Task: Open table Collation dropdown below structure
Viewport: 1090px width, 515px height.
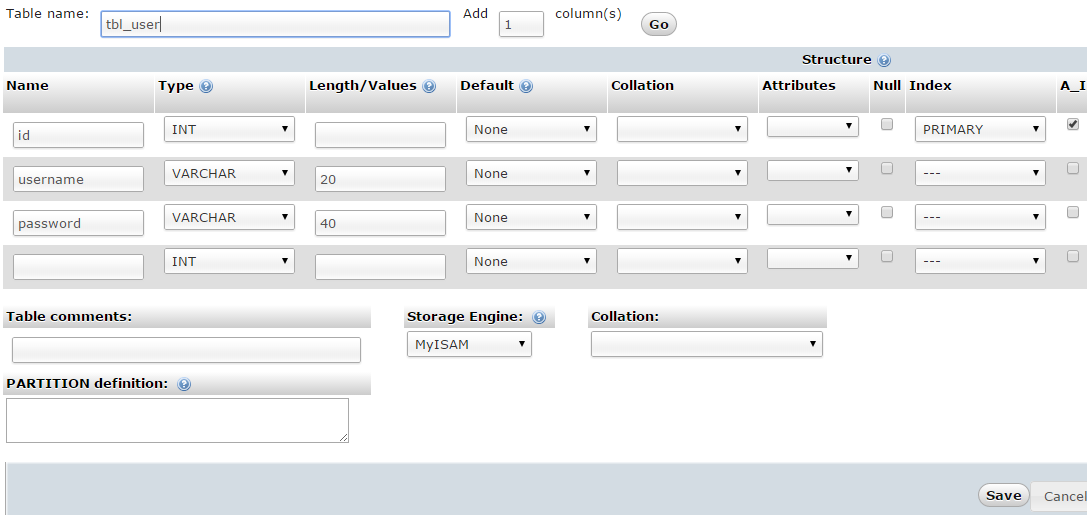Action: 706,344
